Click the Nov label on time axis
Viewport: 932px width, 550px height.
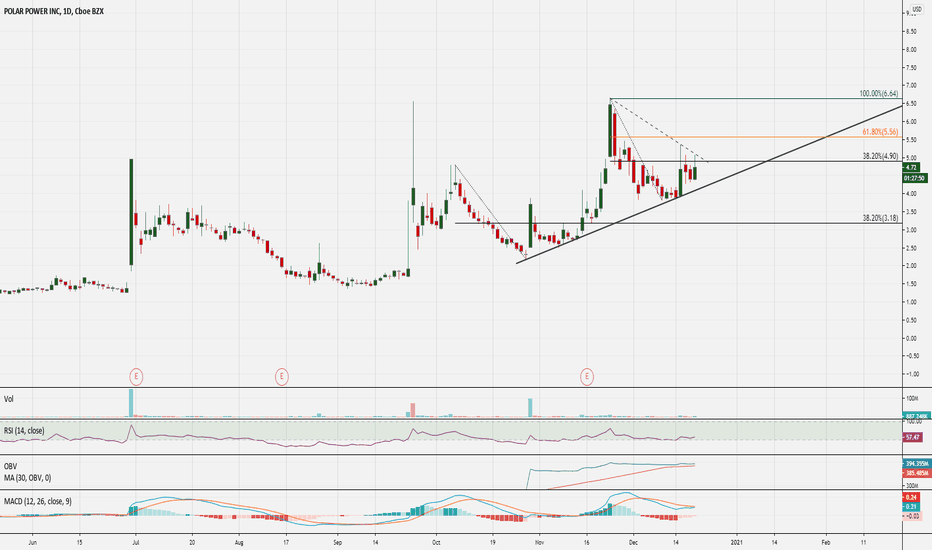coord(539,542)
